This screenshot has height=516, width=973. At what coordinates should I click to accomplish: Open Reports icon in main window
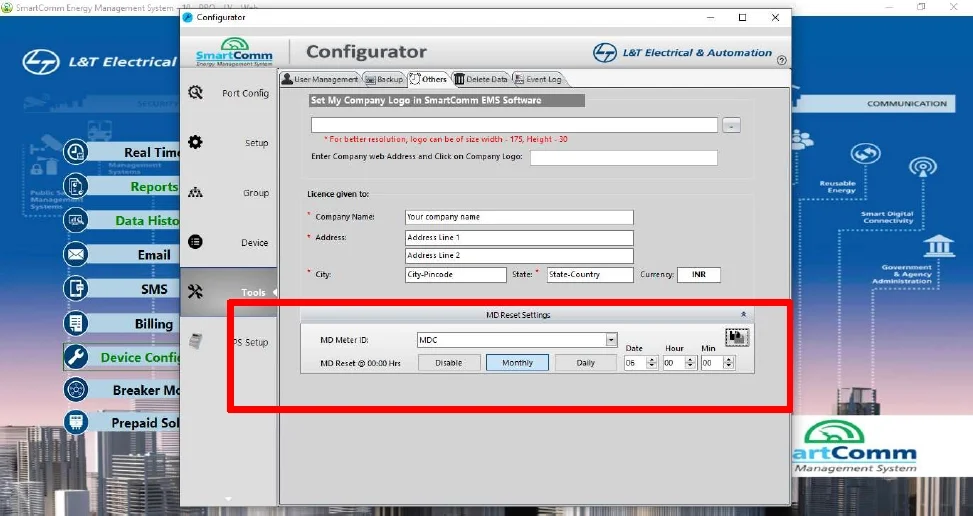pyautogui.click(x=76, y=186)
